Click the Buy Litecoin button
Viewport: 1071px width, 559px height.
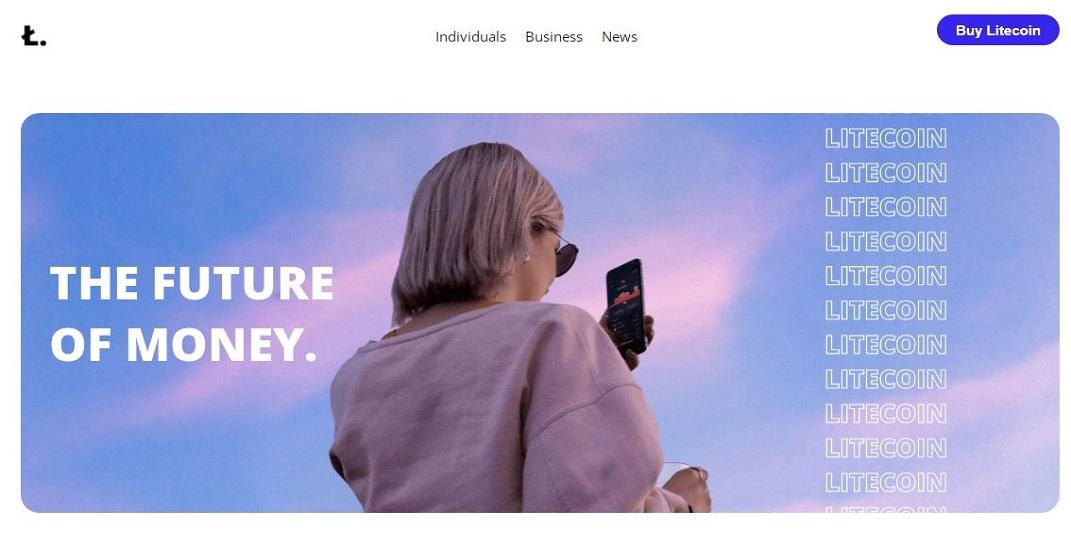(x=998, y=30)
